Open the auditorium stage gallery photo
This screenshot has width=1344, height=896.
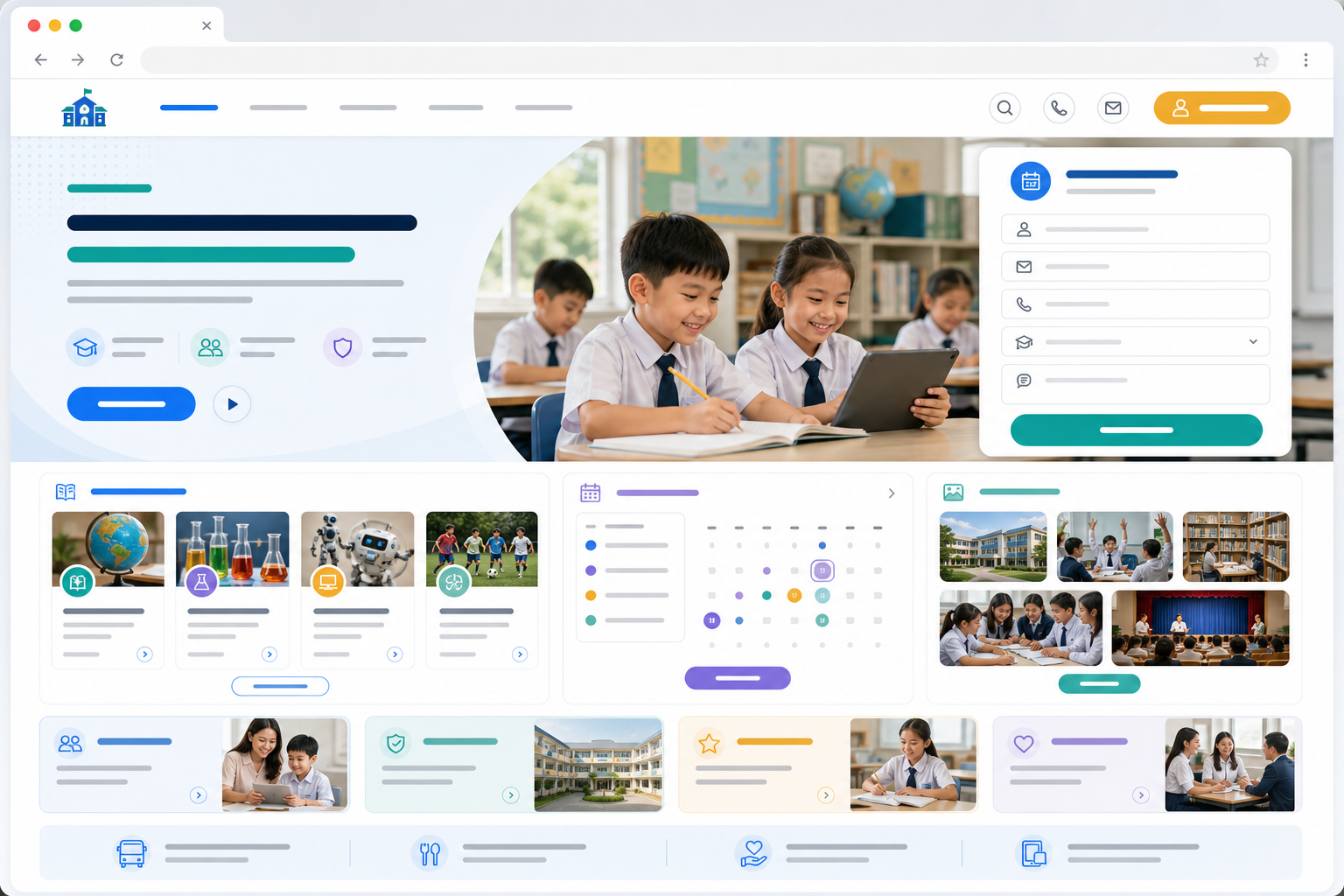[1200, 628]
